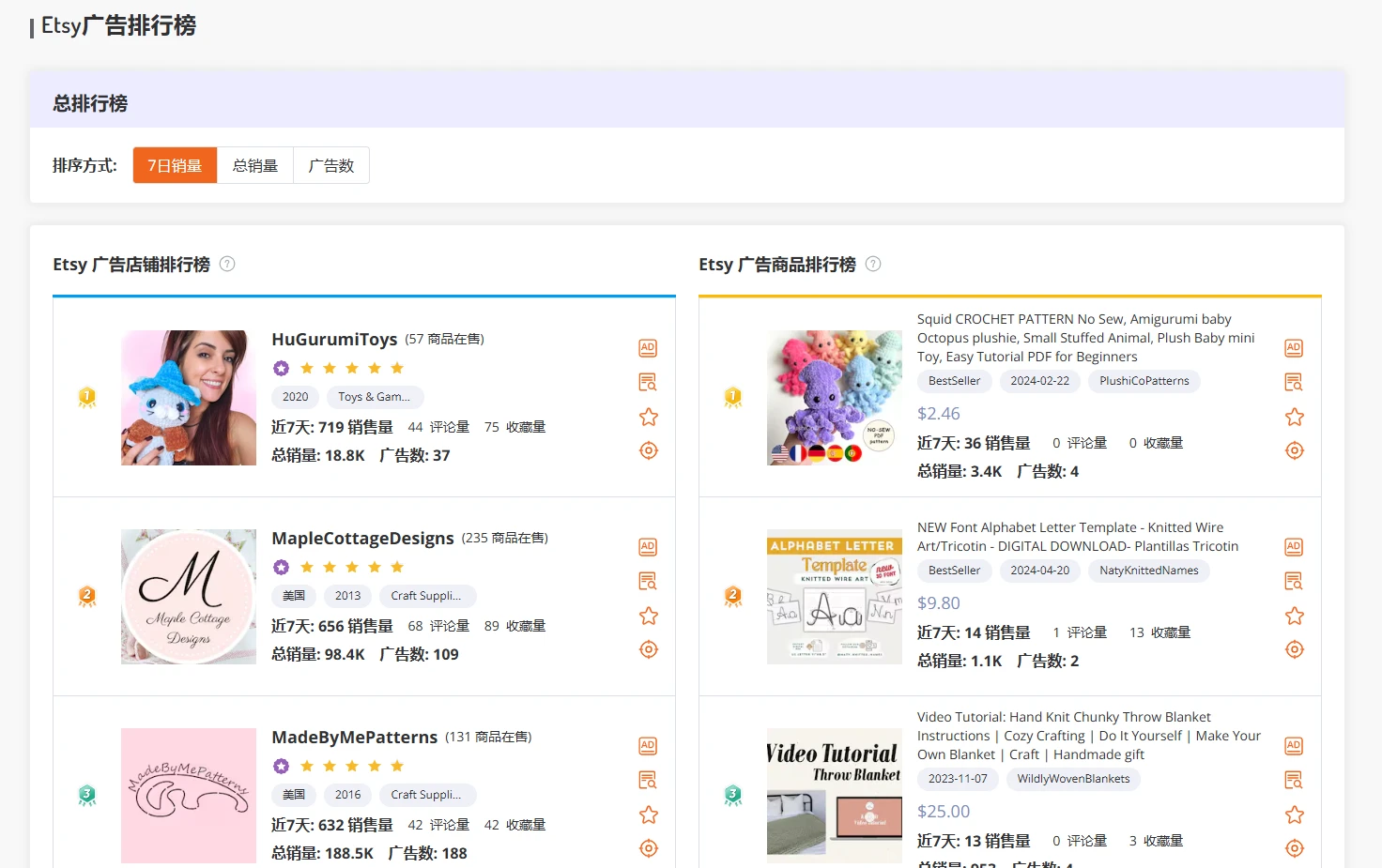
Task: Click the AD icon beside MadeByMePatterns
Action: pos(647,745)
